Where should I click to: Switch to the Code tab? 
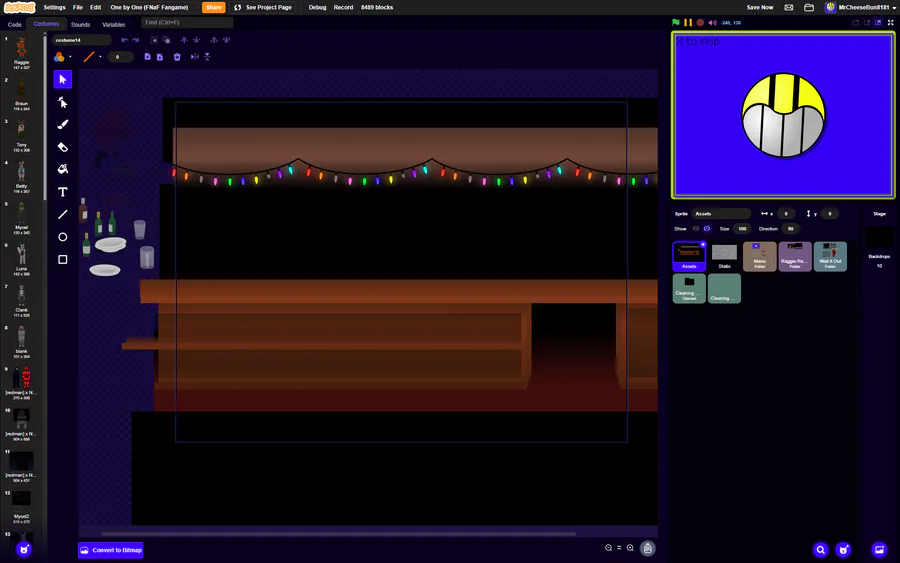tap(14, 25)
